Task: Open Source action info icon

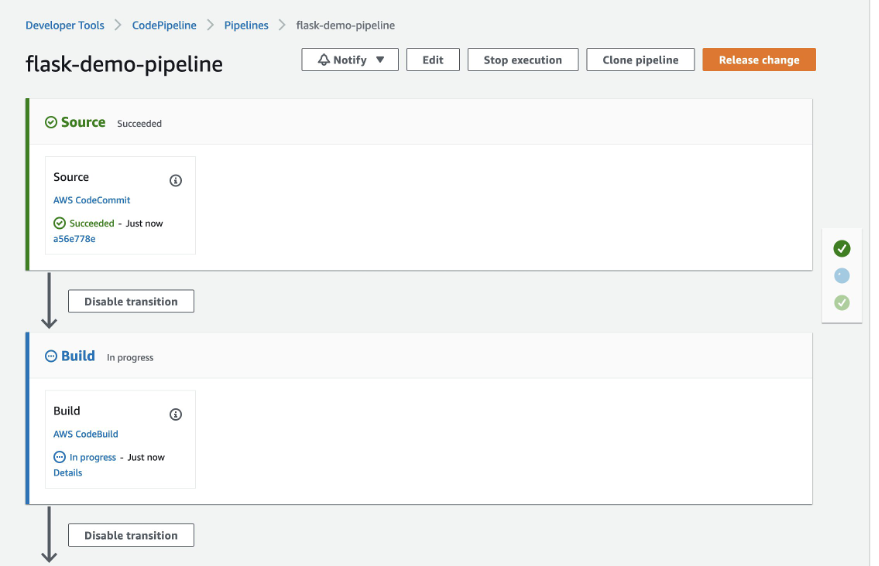Action: 175,180
